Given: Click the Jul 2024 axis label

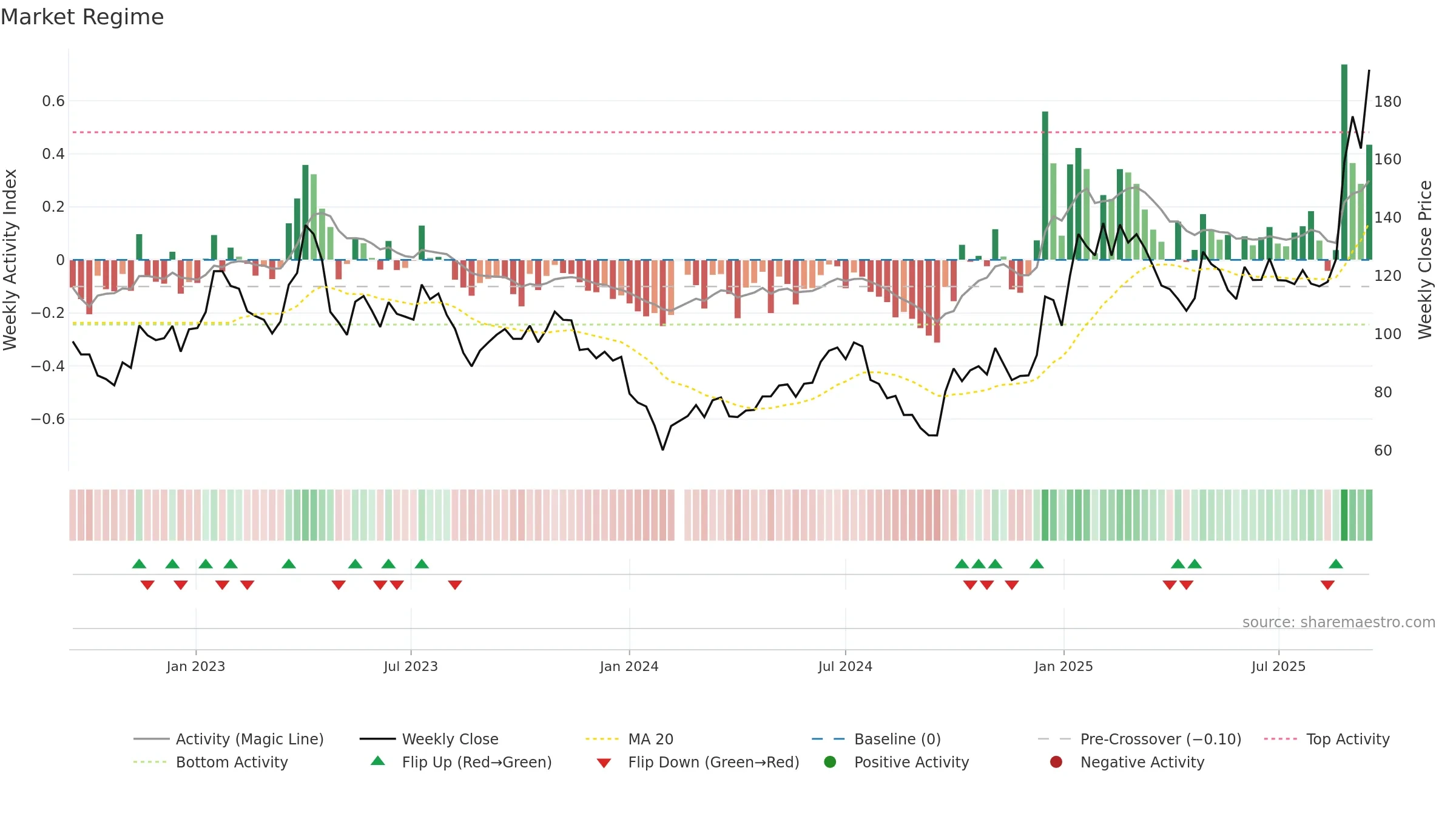Looking at the screenshot, I should tap(845, 666).
